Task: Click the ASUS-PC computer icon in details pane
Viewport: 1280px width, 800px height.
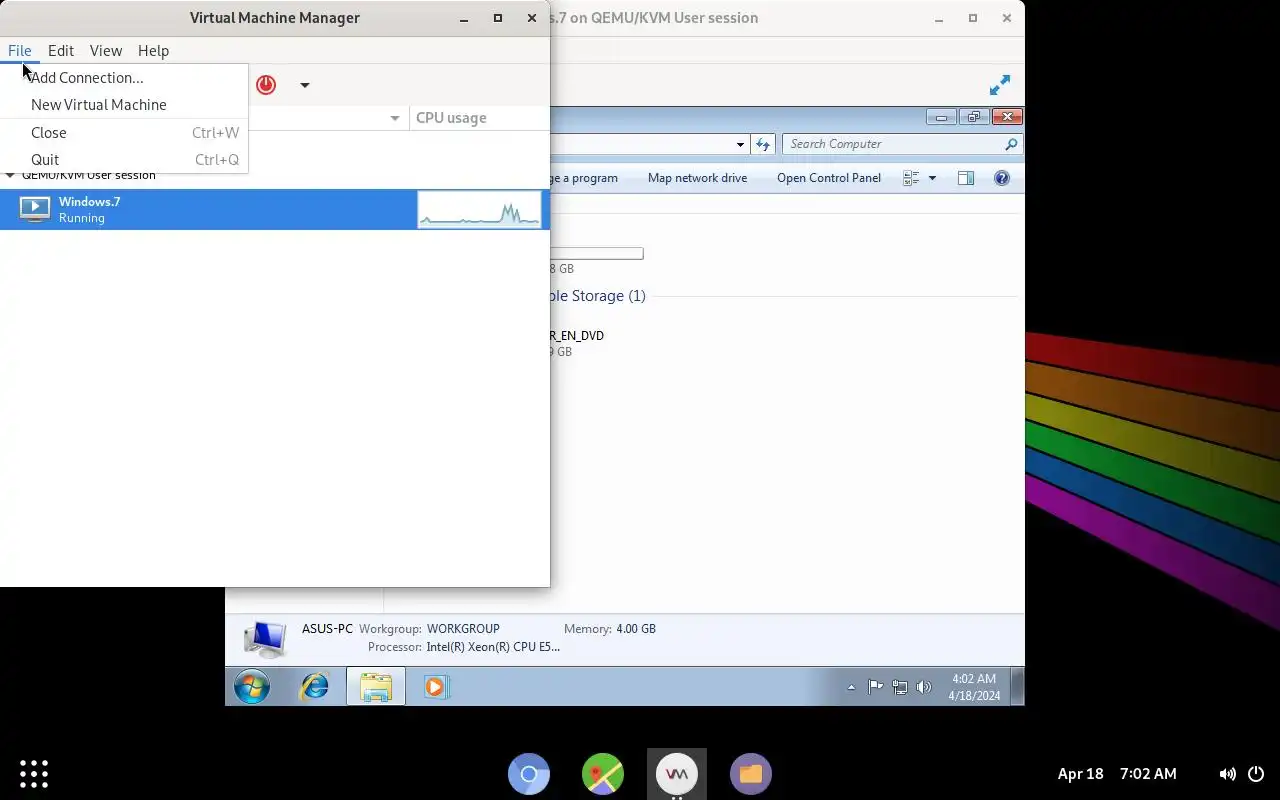Action: (265, 639)
